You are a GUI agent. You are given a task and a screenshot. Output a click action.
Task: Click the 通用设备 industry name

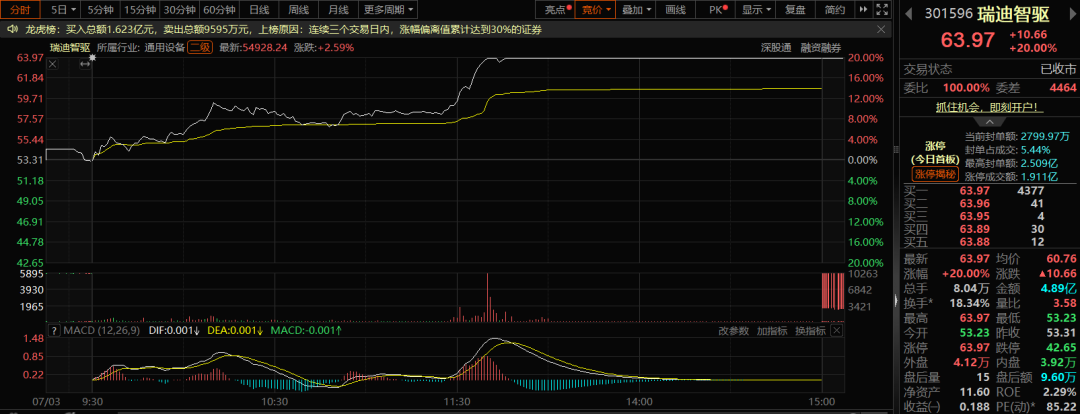click(165, 48)
